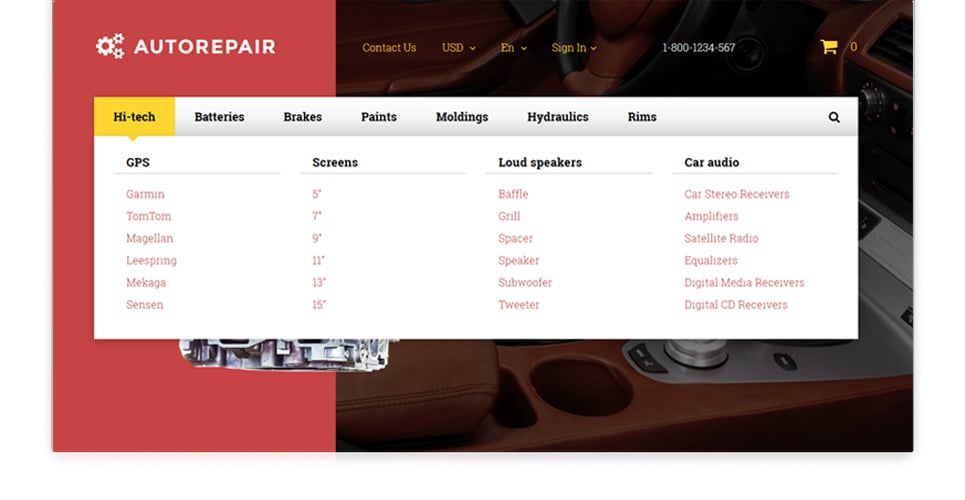
Task: Open the Satellite Radio link
Action: coord(721,238)
